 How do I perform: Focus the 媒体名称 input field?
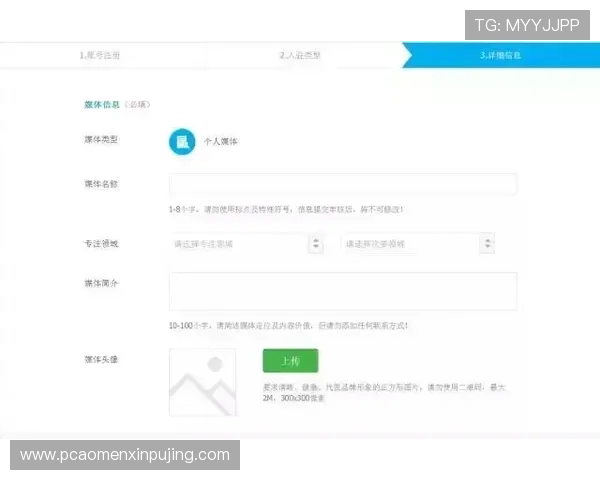click(343, 184)
